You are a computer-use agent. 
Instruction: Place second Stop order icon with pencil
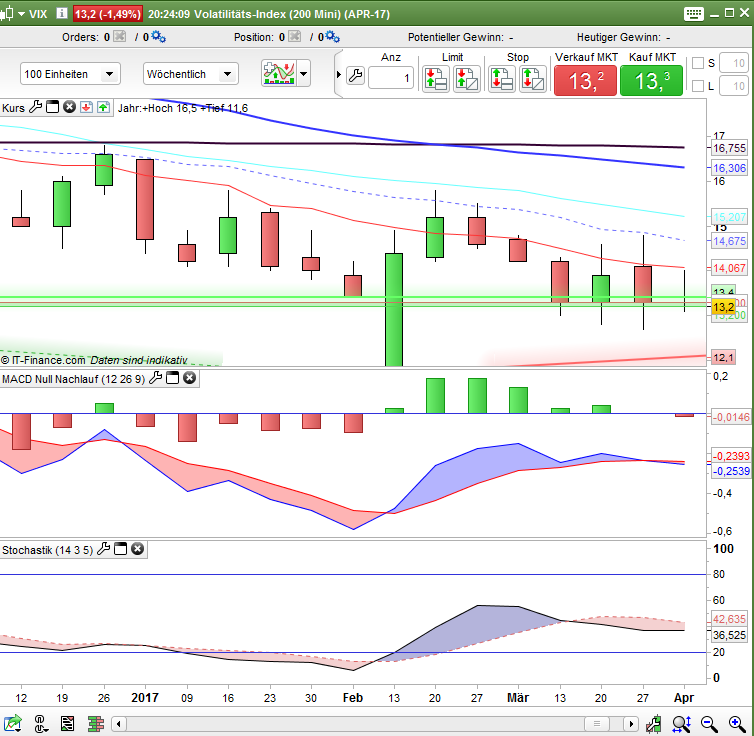[532, 78]
